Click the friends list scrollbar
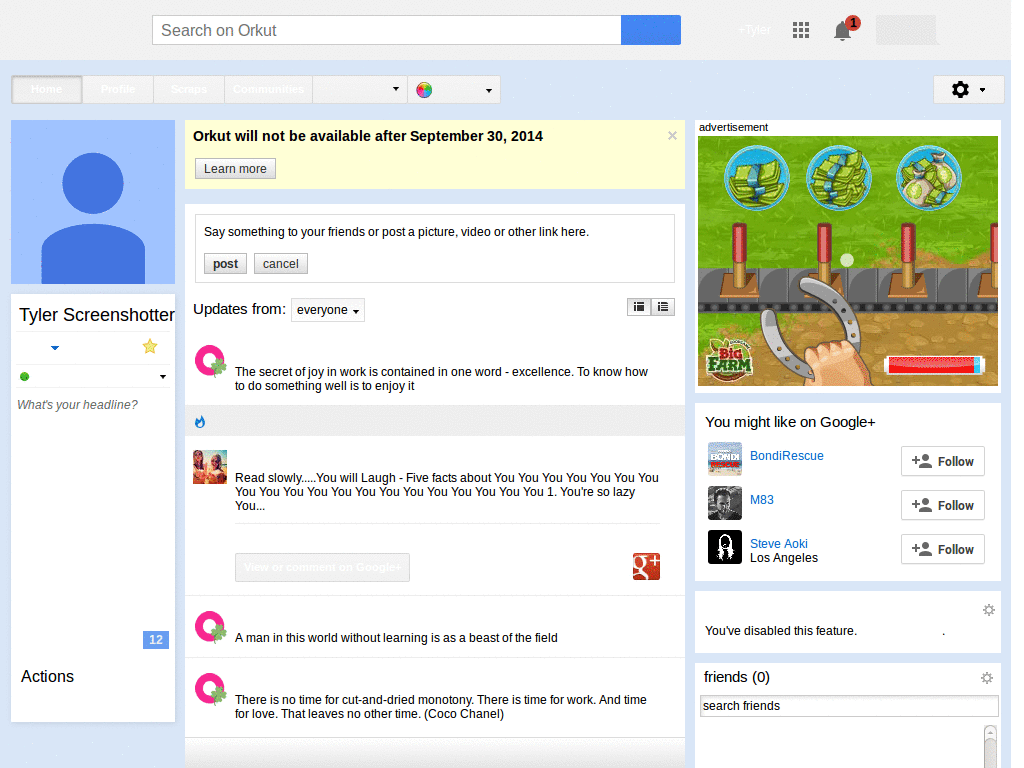The image size is (1024, 768). point(990,746)
